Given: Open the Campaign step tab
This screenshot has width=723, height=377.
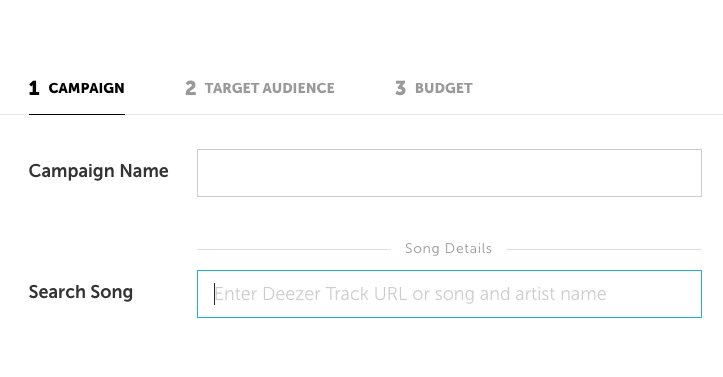Looking at the screenshot, I should point(77,88).
